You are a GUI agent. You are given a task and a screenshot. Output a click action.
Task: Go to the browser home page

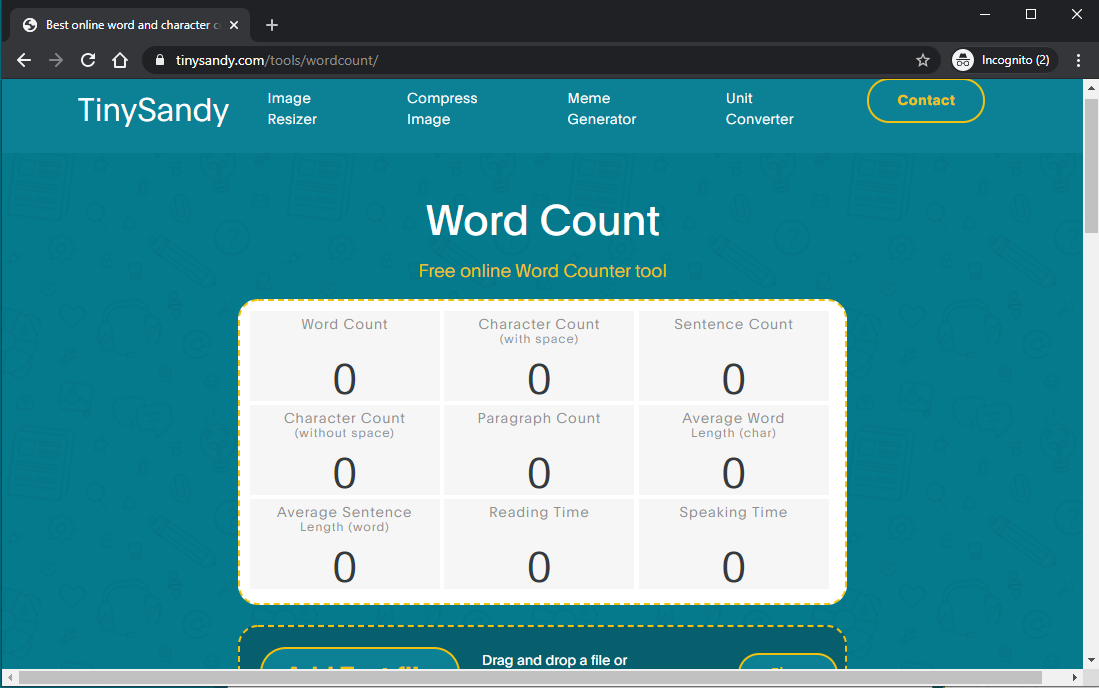point(119,60)
